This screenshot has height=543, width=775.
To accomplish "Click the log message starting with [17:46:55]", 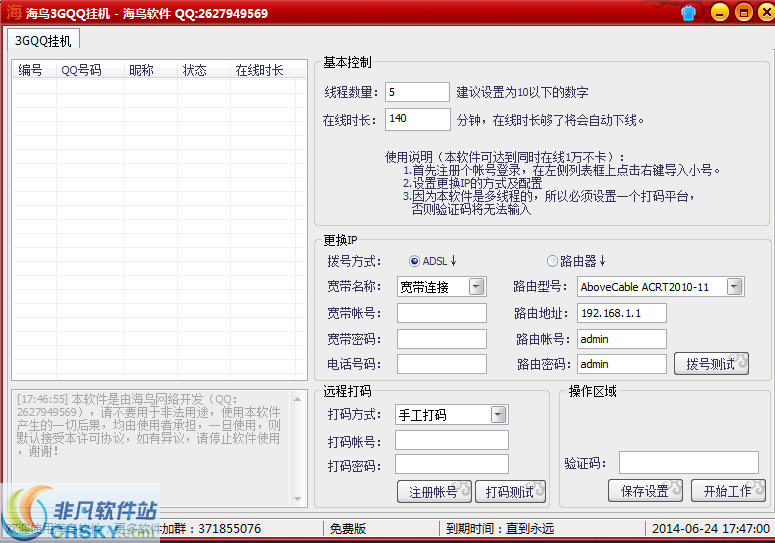I will point(149,425).
